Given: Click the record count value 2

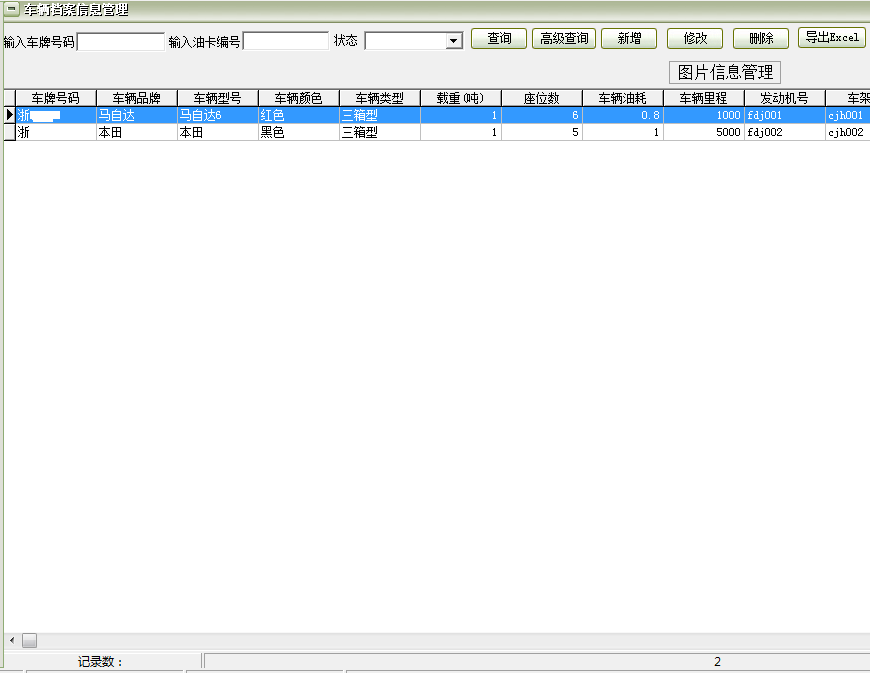Looking at the screenshot, I should click(717, 661).
